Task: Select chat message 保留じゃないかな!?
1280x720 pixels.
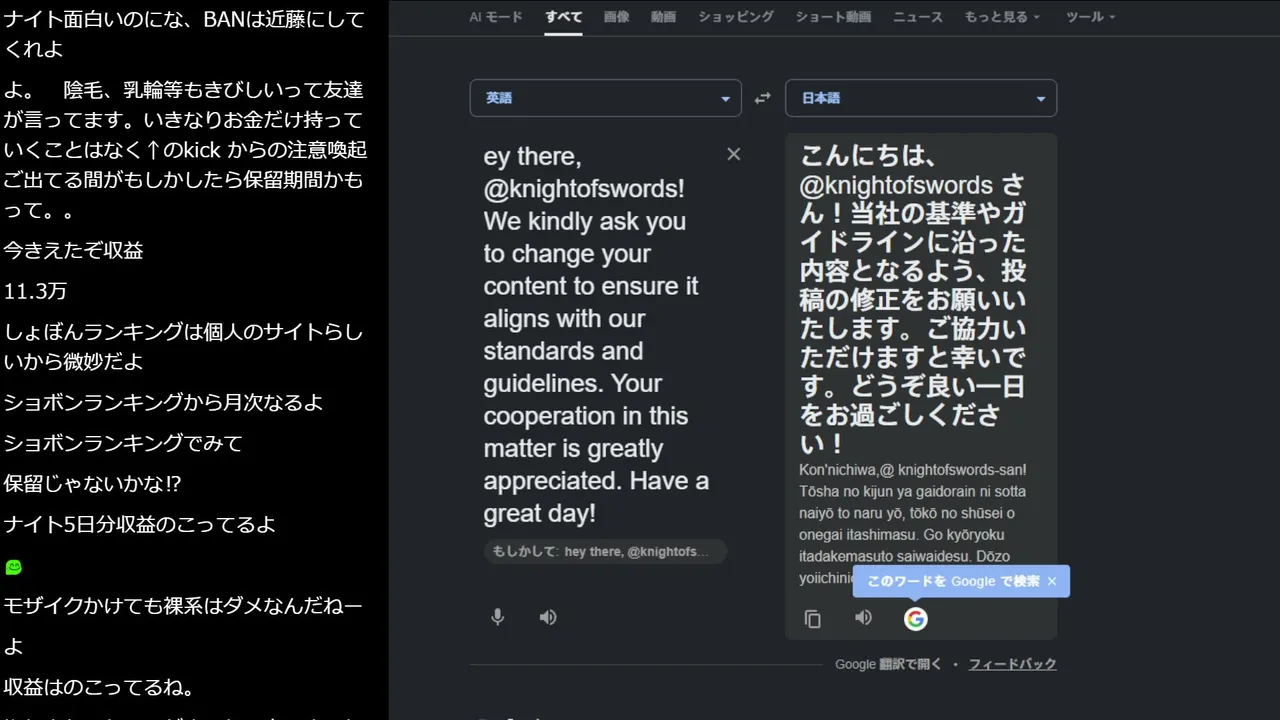Action: [92, 484]
